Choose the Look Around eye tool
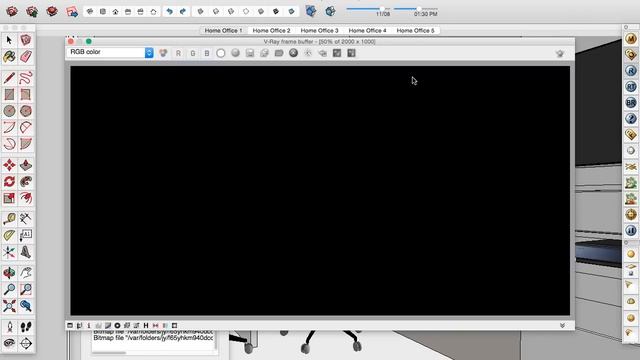The width and height of the screenshot is (640, 360). click(9, 343)
